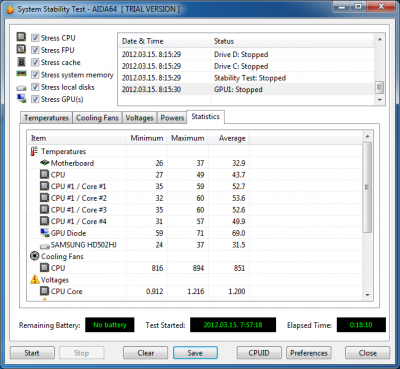Disable Stress system memory checkbox

click(x=35, y=75)
